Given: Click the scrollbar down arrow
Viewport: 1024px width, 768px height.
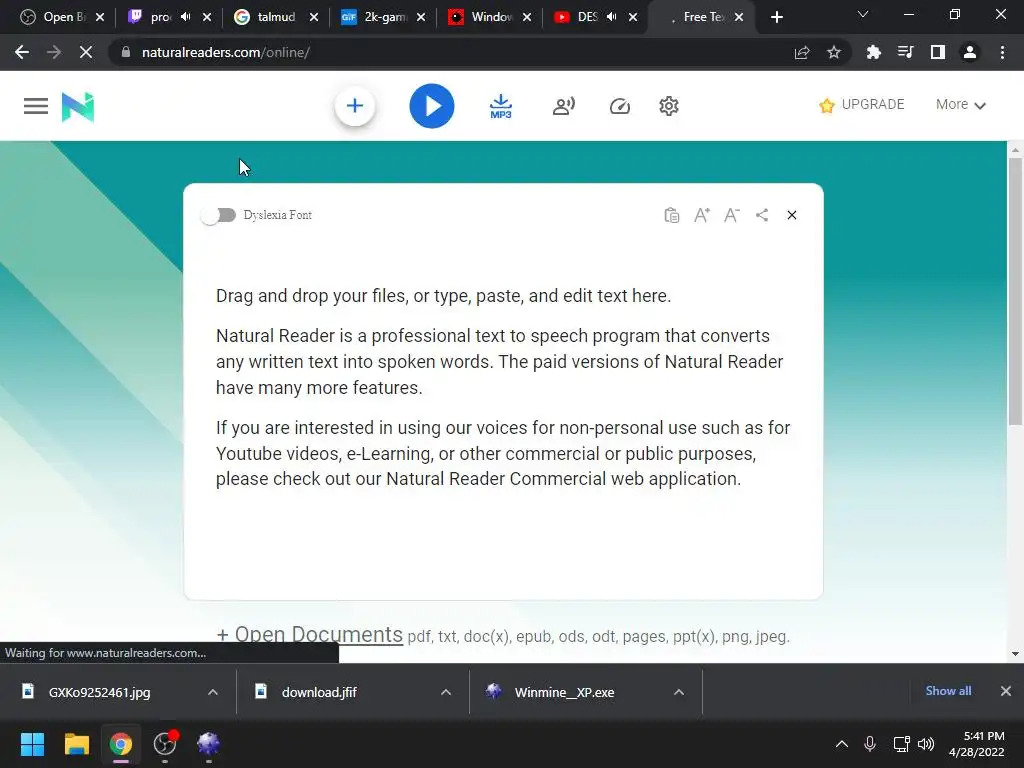Looking at the screenshot, I should coord(1015,653).
